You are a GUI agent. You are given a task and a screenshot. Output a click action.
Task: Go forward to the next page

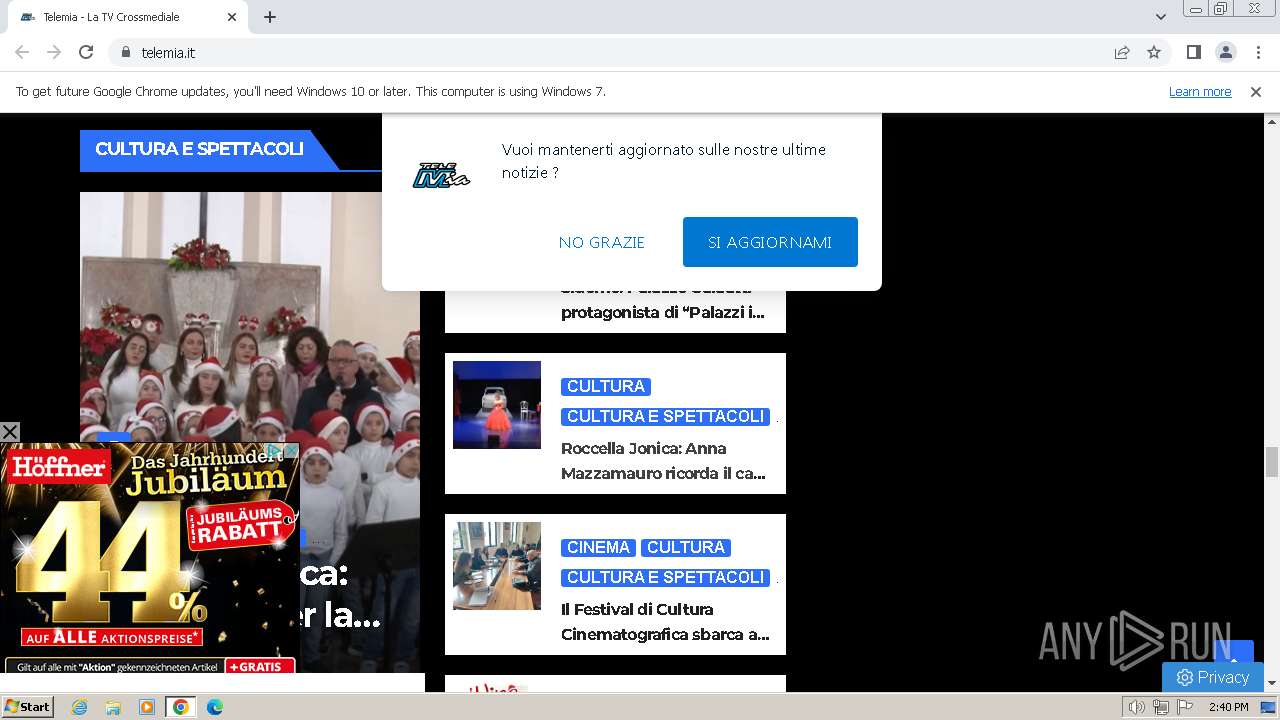pyautogui.click(x=54, y=52)
